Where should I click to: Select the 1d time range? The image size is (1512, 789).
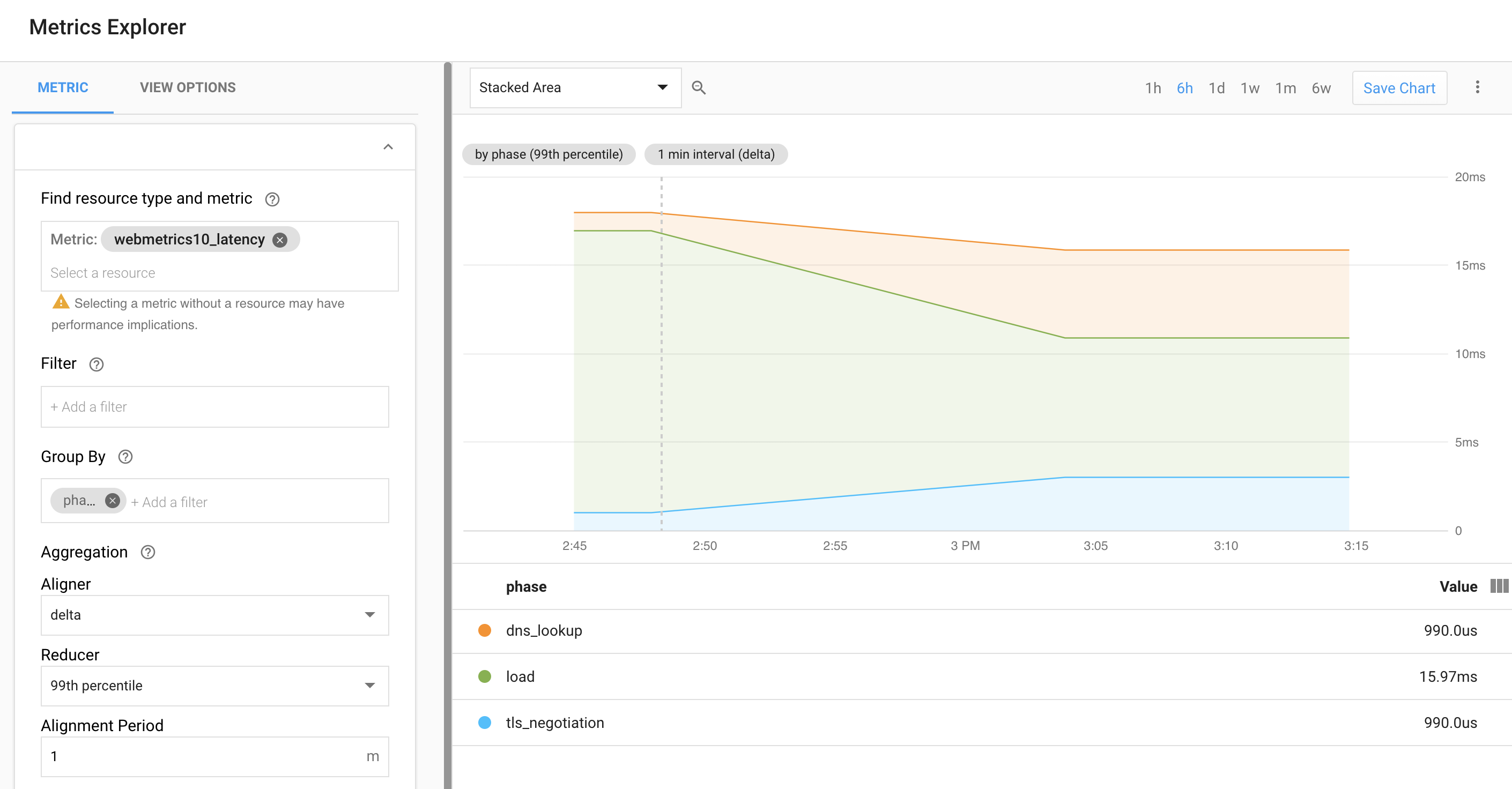(x=1217, y=88)
